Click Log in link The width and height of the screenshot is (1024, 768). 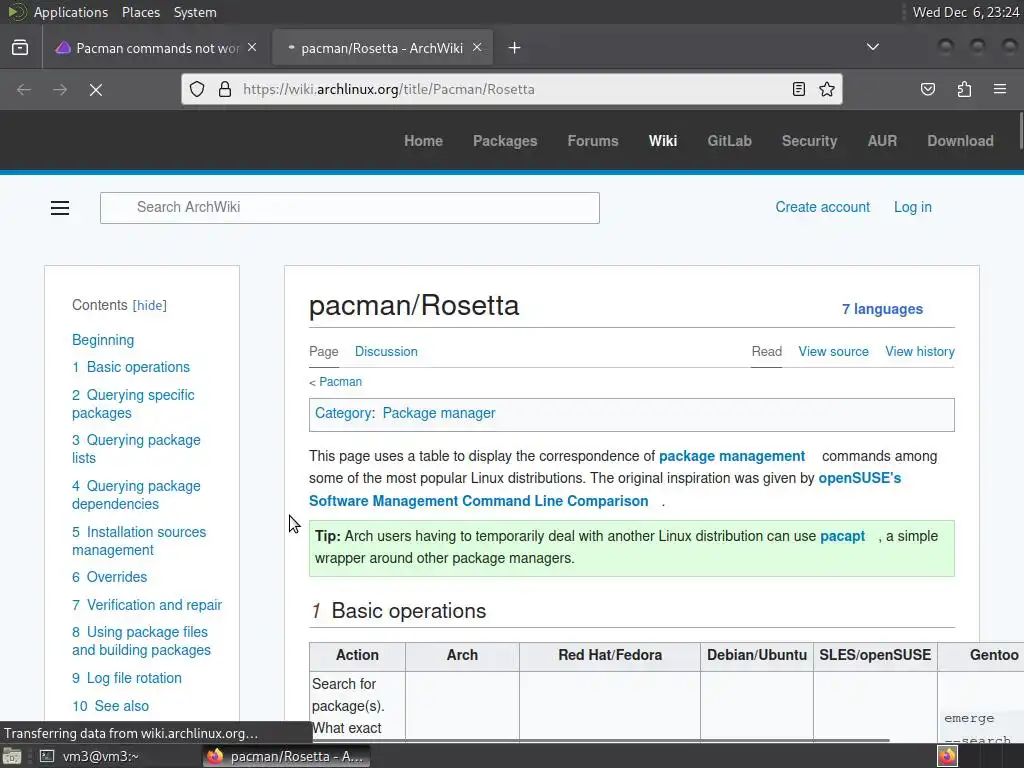912,207
